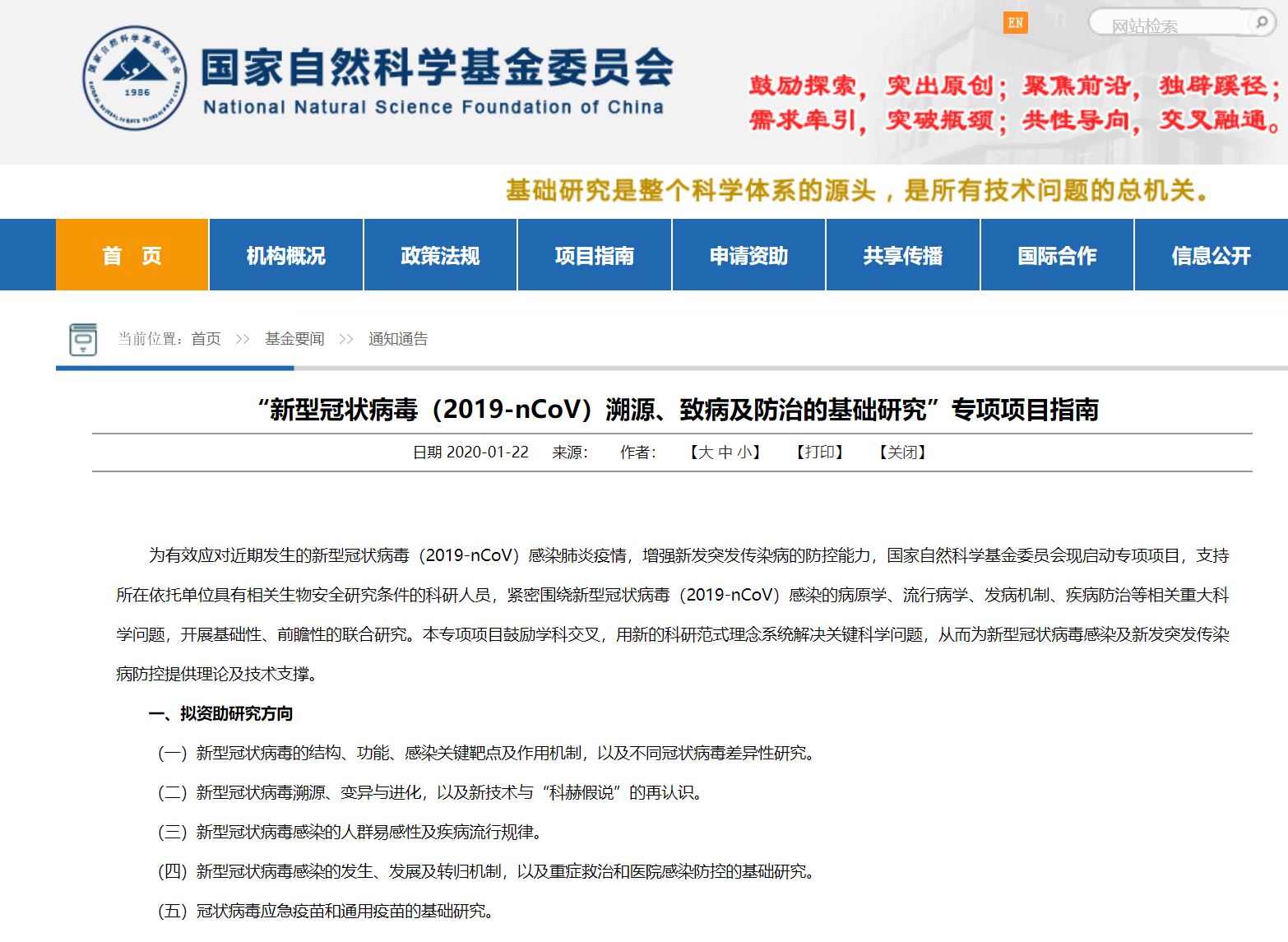The image size is (1288, 942).
Task: Click the NSFC circular logo emblem
Action: pos(134,78)
